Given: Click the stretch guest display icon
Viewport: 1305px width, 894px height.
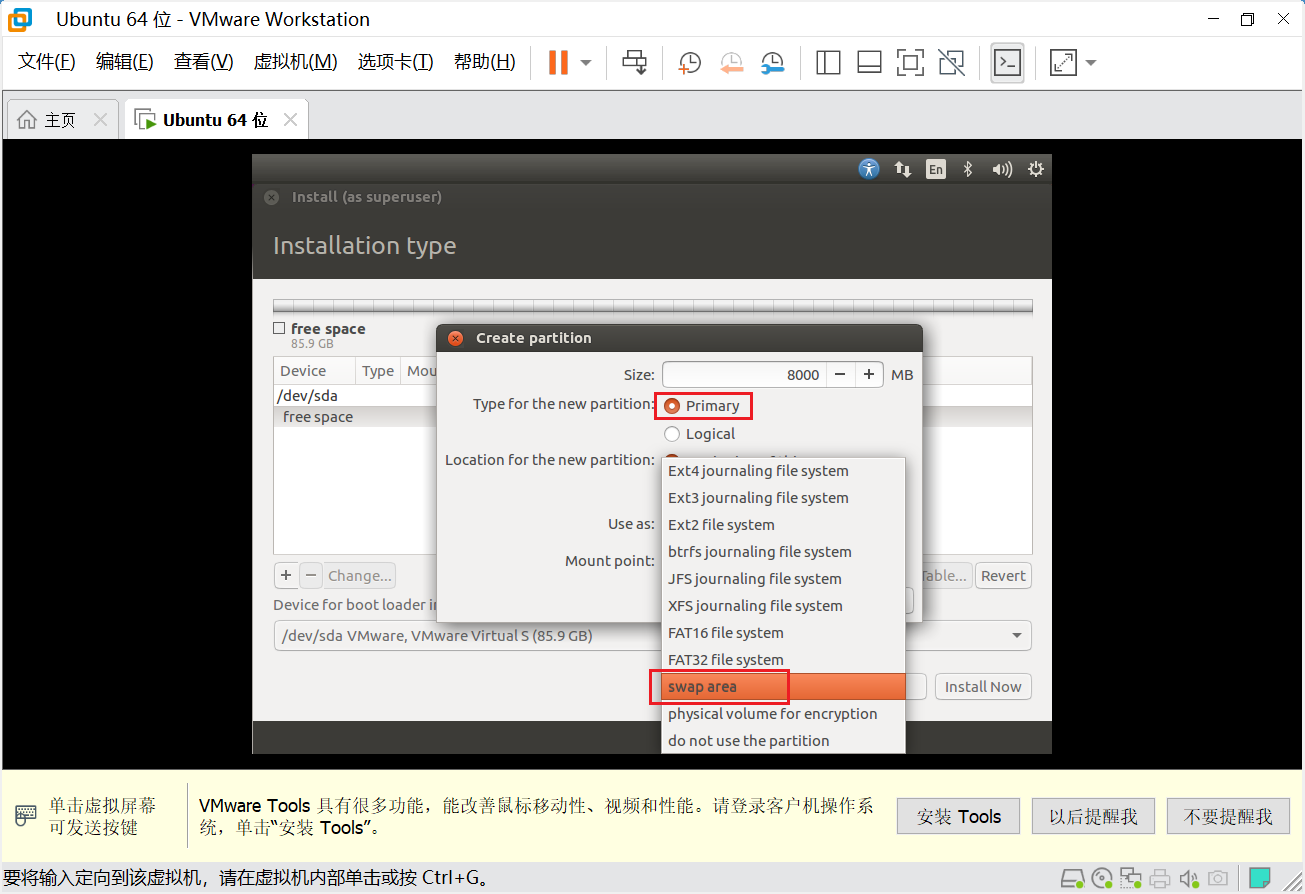Looking at the screenshot, I should pyautogui.click(x=1063, y=63).
